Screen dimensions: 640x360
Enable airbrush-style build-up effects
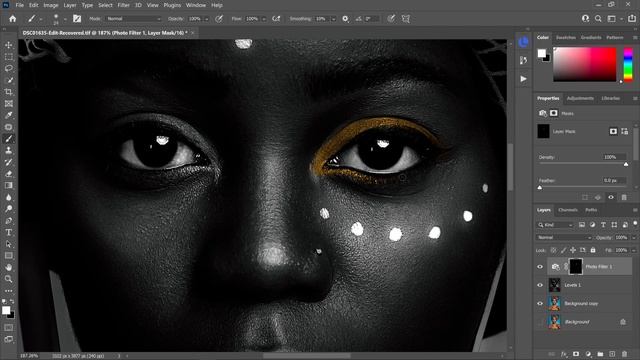tap(276, 19)
